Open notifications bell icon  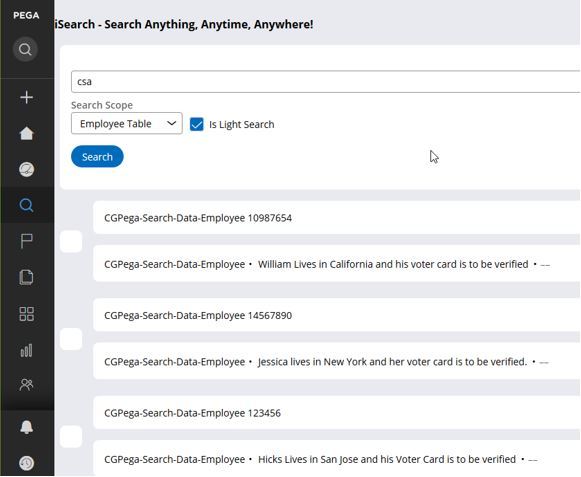26,427
